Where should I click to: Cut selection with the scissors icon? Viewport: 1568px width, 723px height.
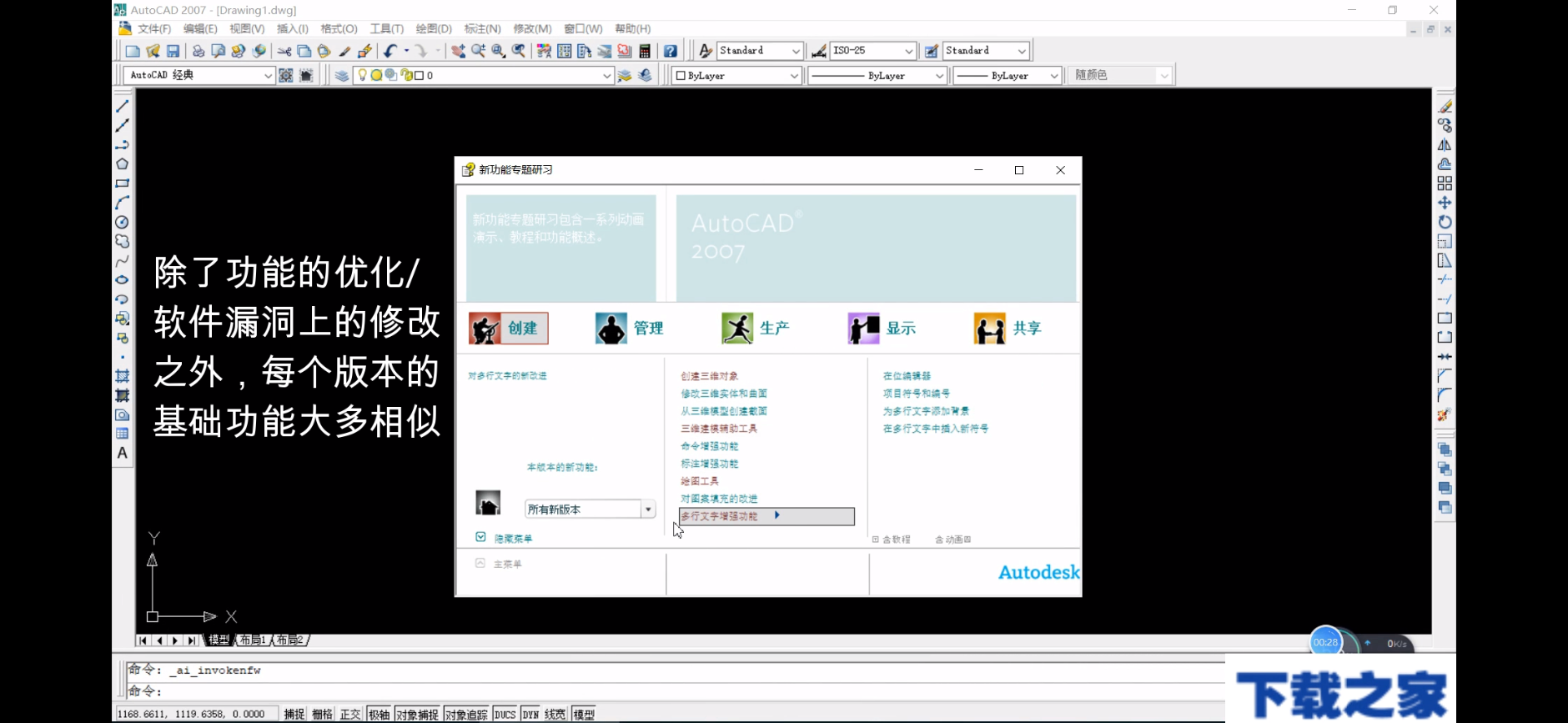284,51
